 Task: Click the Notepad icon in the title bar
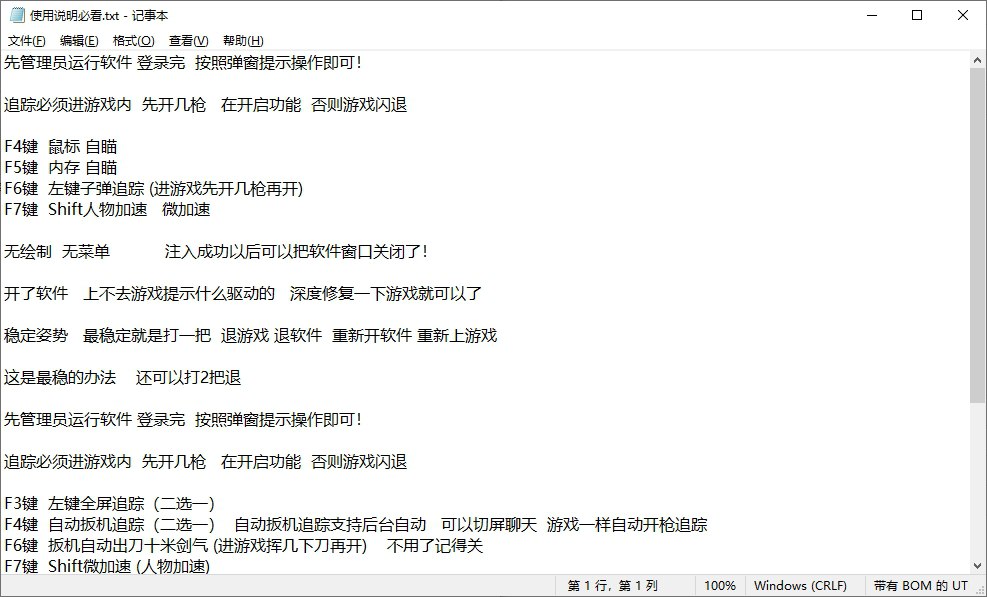point(16,15)
